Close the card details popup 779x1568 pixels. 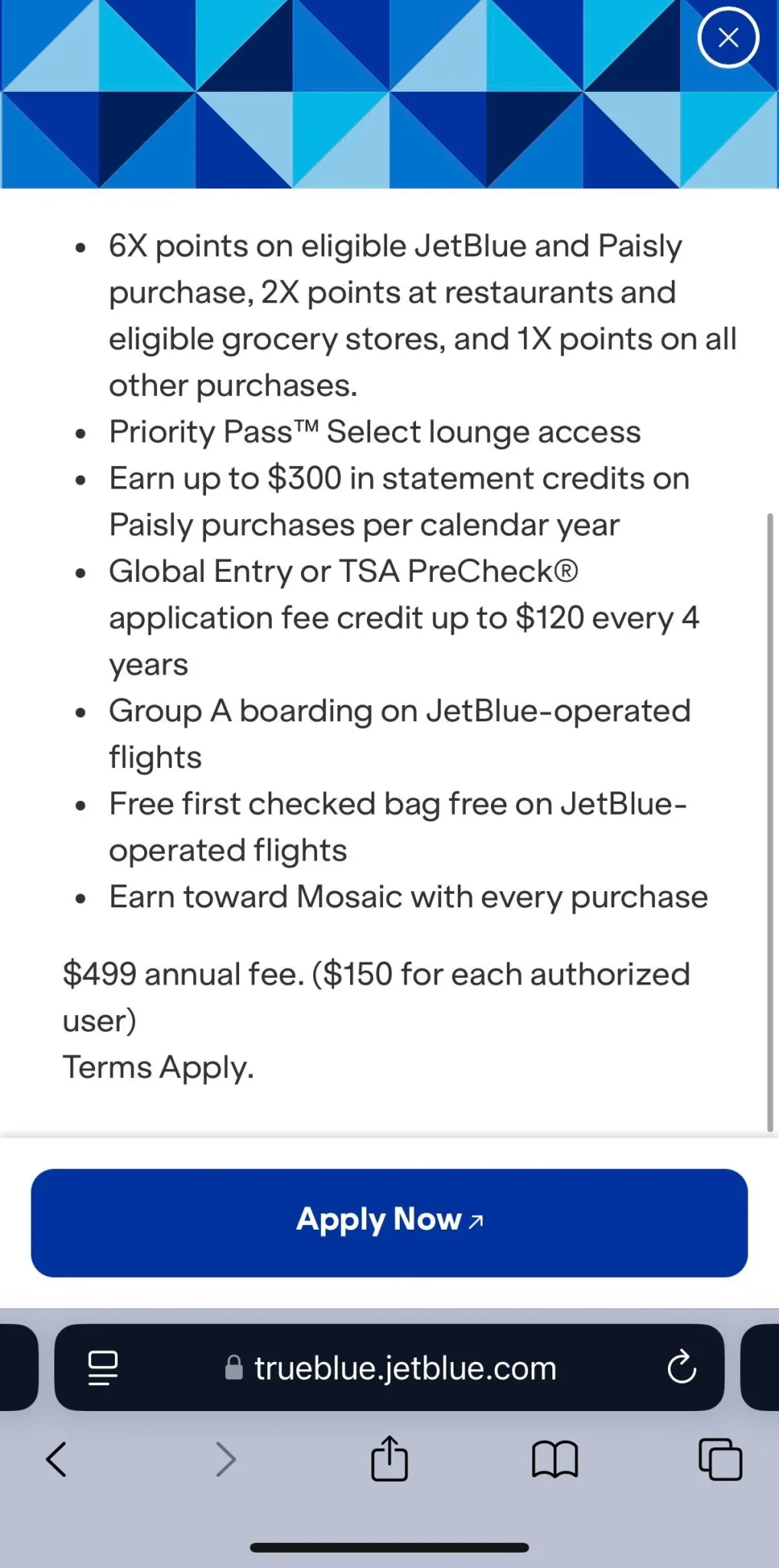point(728,38)
